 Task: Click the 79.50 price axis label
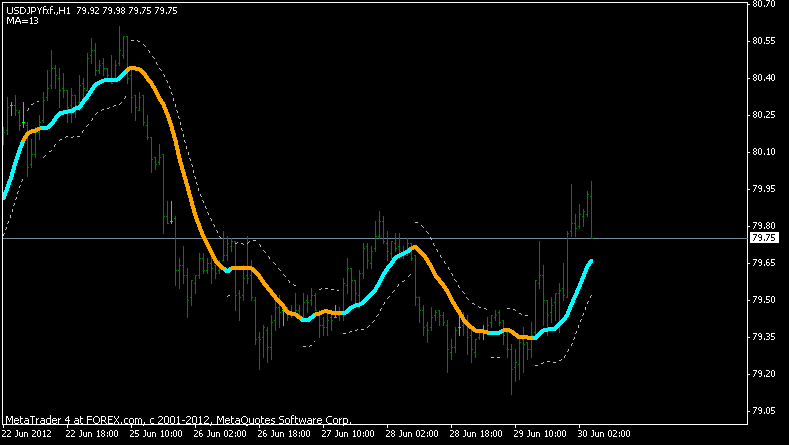point(764,300)
